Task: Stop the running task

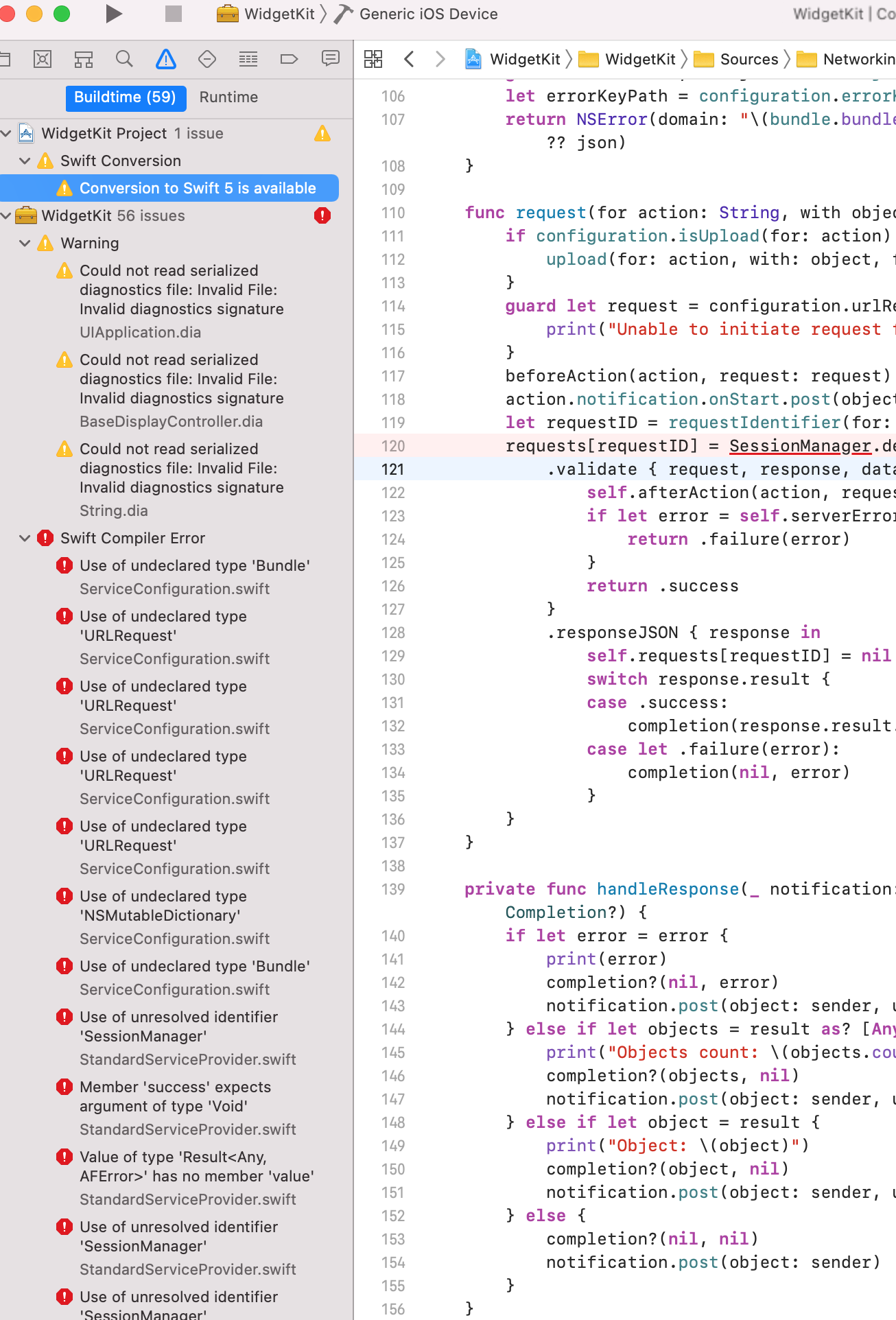Action: point(174,14)
